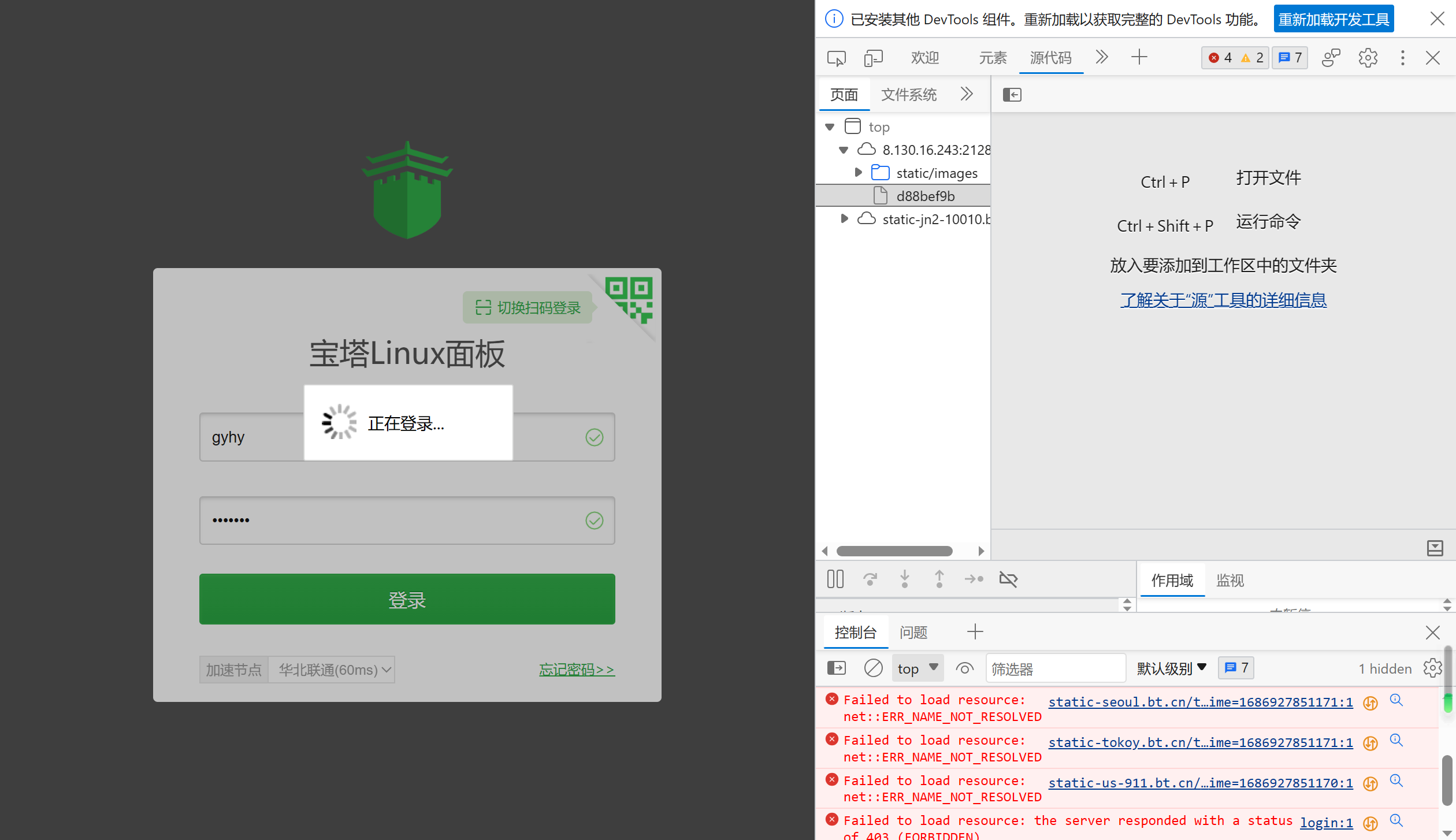Expand the static-jn2-10010 domain node
This screenshot has width=1456, height=840.
pos(844,219)
